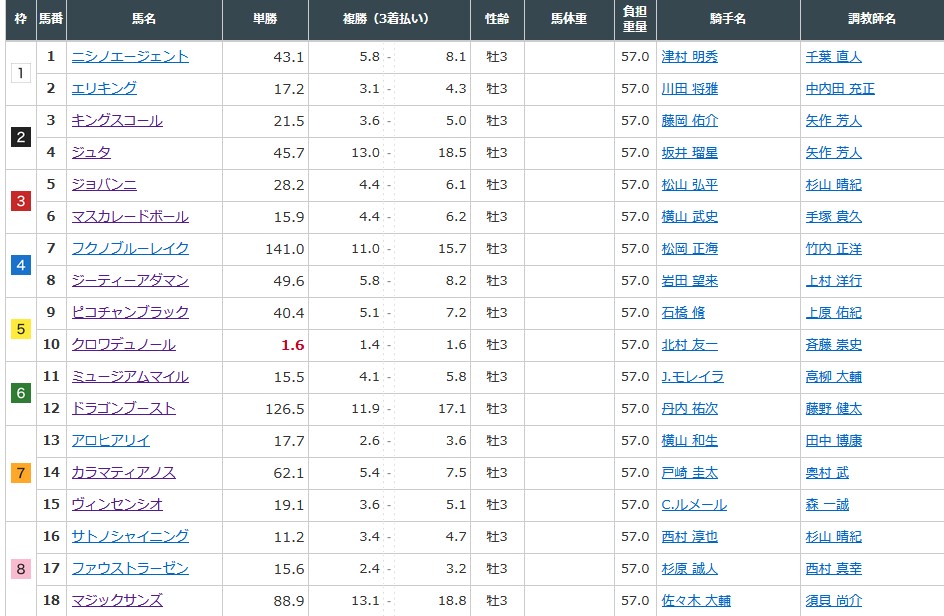Select the blue frame 4 badge
This screenshot has width=944, height=616.
pos(21,265)
